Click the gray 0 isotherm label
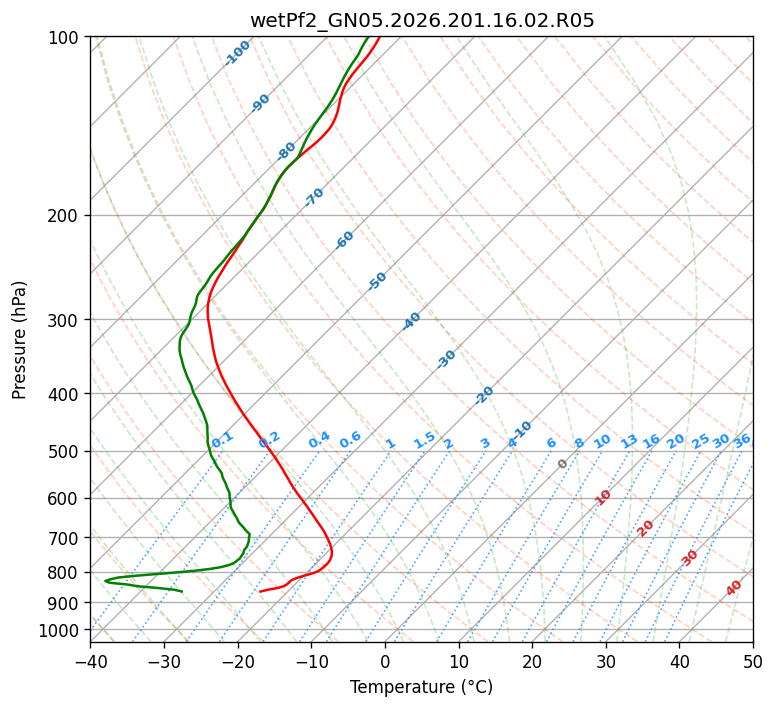This screenshot has height=708, width=775. 562,464
